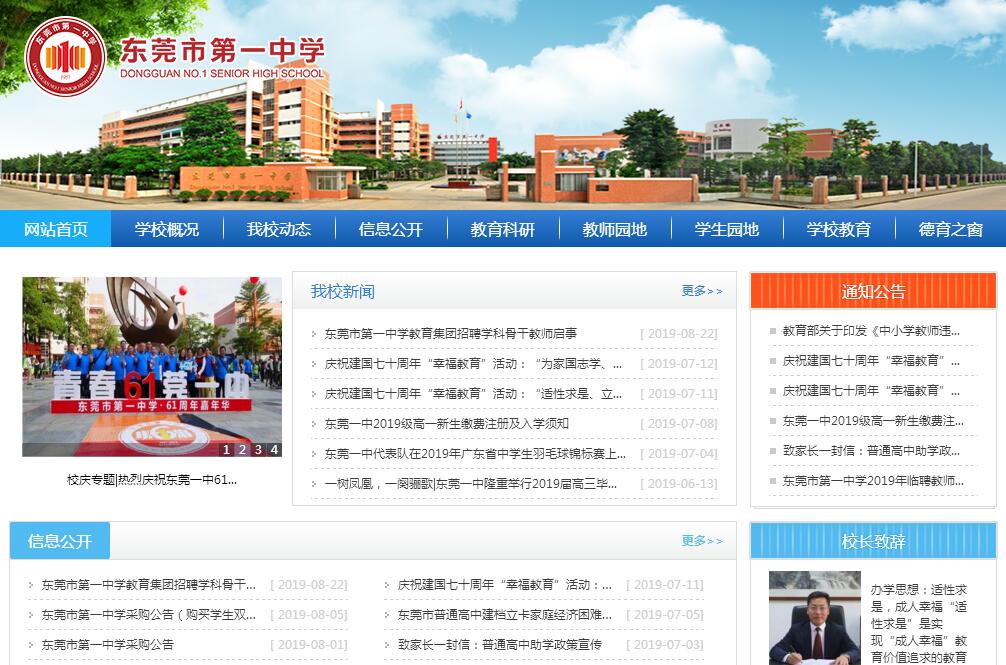Navigate to 学校教育

(839, 229)
